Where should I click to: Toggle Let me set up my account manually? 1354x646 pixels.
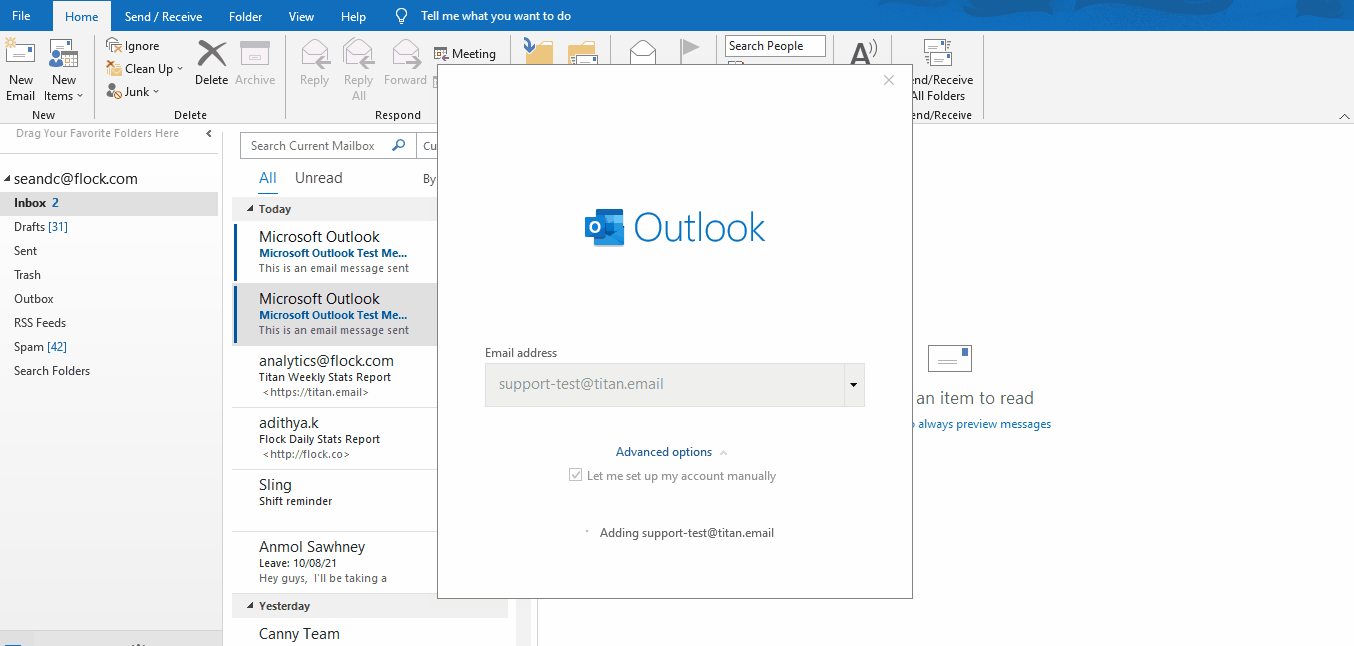click(575, 476)
